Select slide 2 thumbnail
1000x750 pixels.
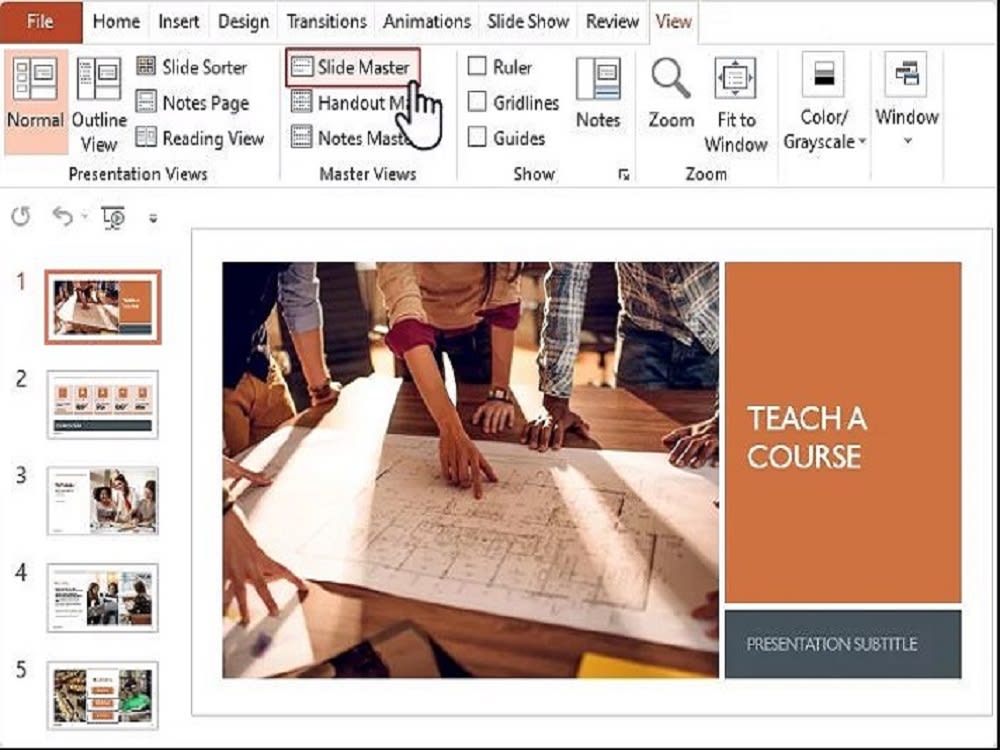pos(103,404)
